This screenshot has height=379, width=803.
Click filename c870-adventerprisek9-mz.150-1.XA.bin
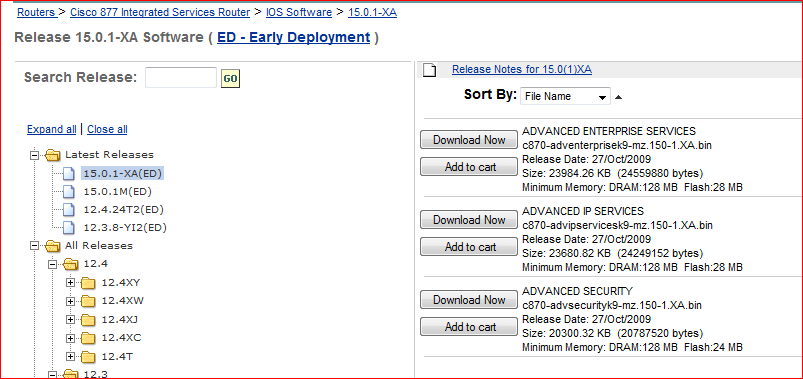click(617, 145)
